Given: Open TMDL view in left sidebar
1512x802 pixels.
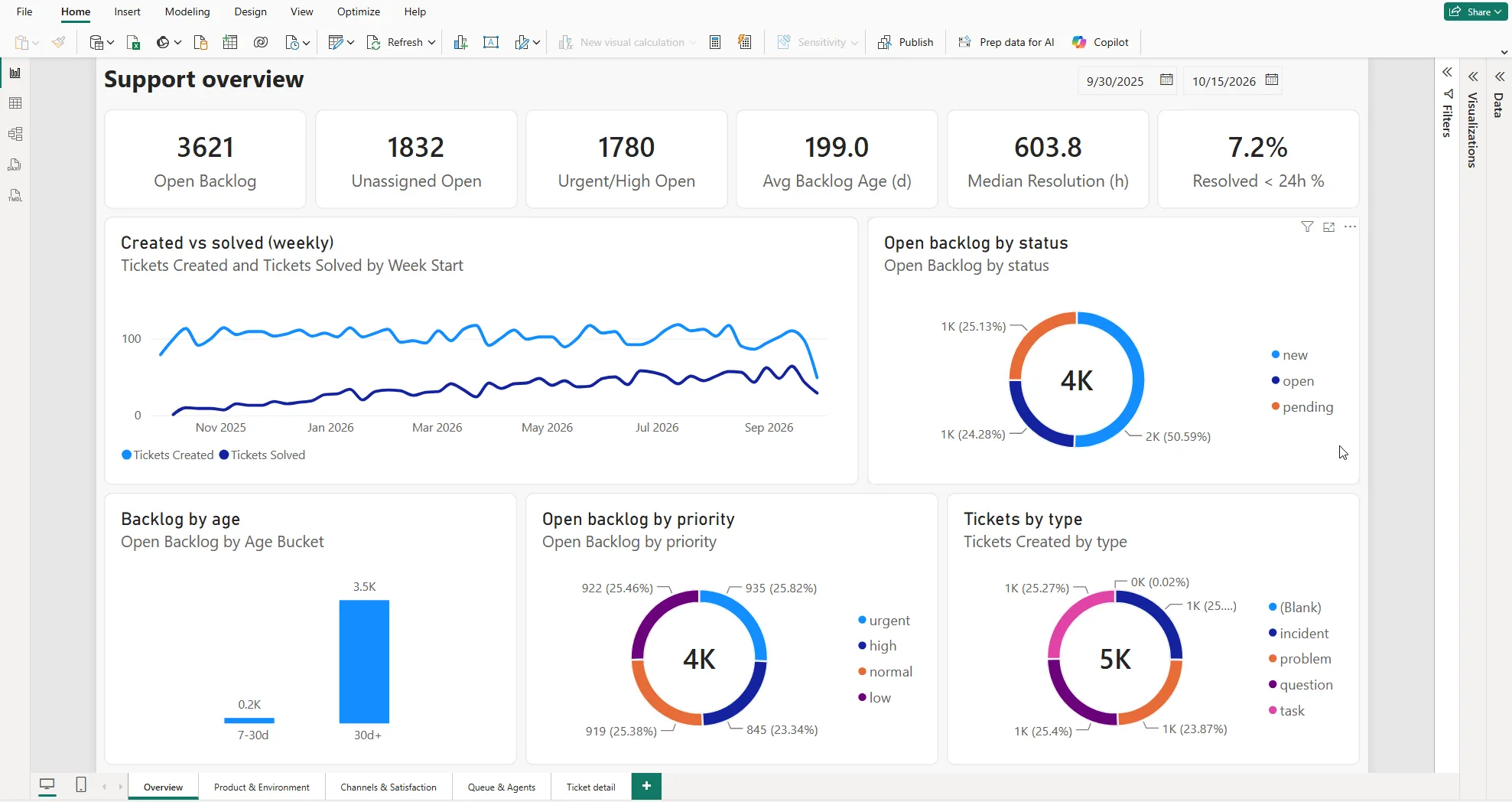Looking at the screenshot, I should pos(15,195).
